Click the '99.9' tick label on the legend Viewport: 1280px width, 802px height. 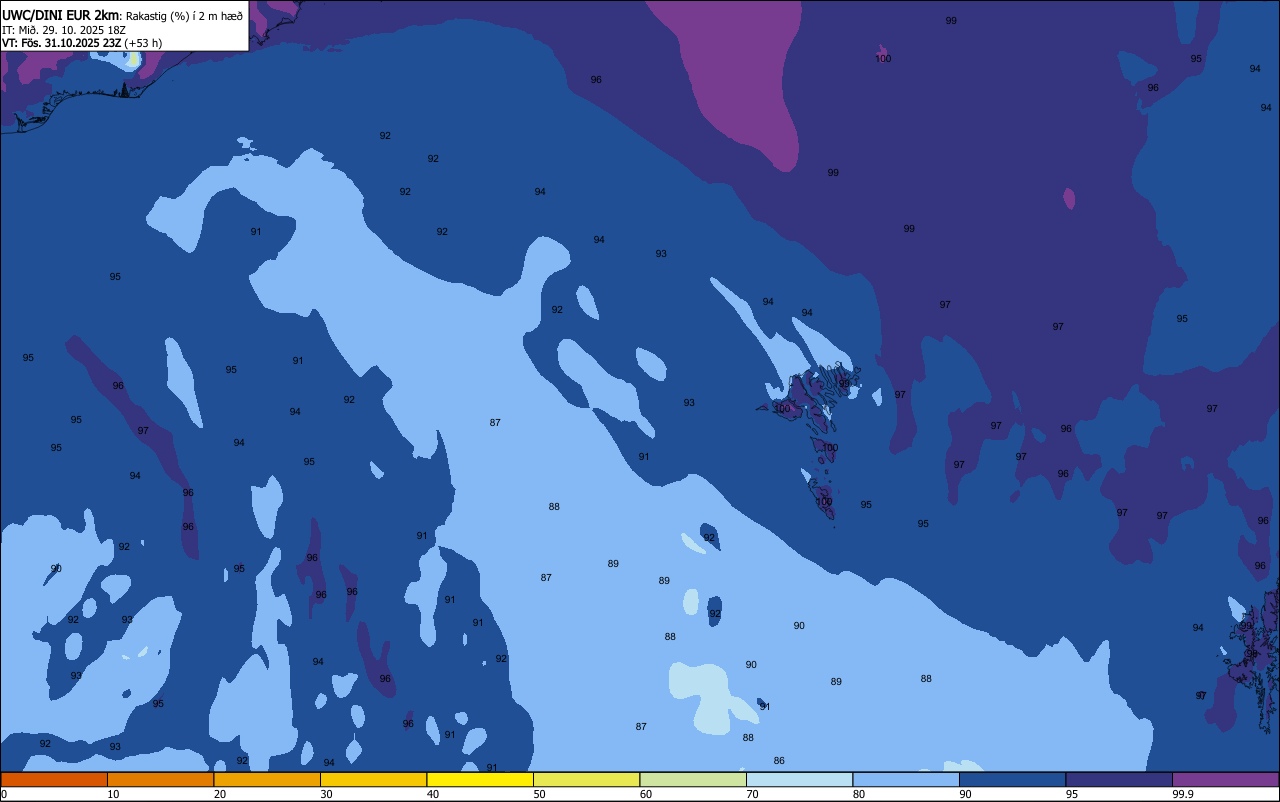1183,794
